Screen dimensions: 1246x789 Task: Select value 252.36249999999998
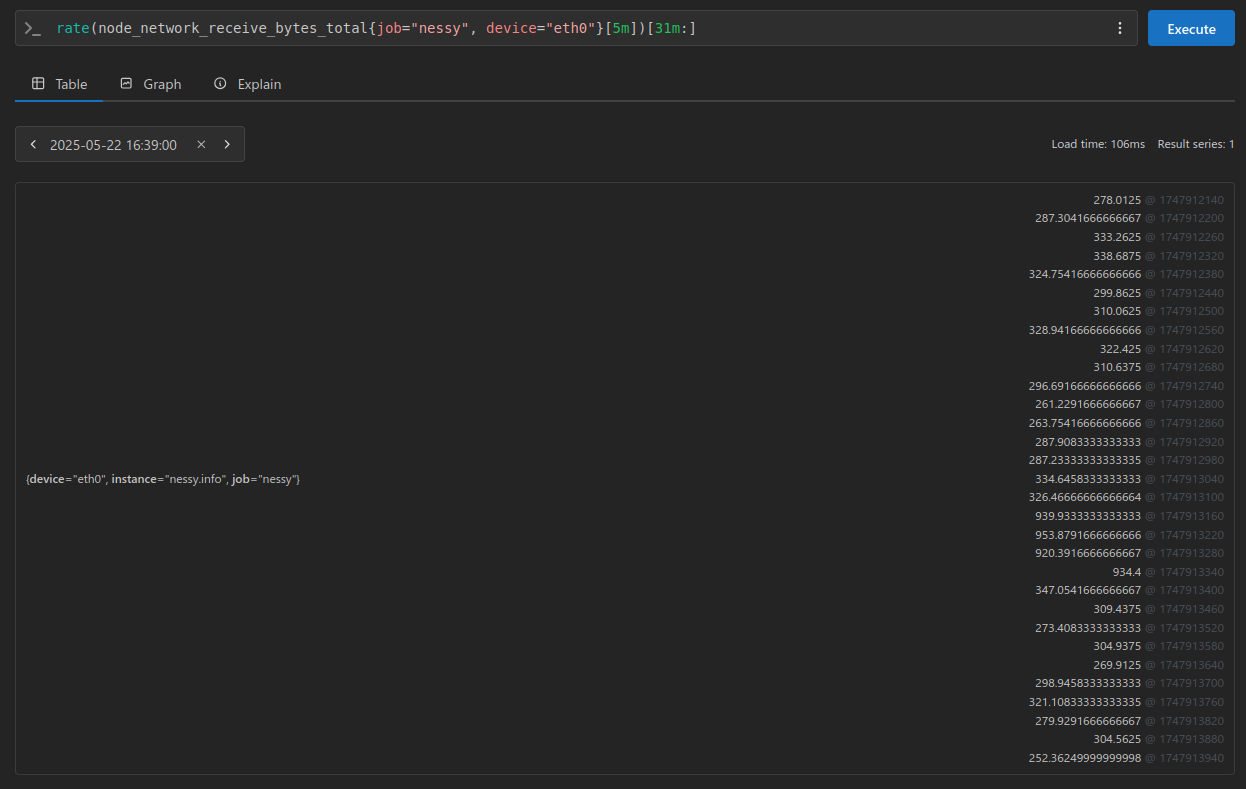coord(1085,758)
